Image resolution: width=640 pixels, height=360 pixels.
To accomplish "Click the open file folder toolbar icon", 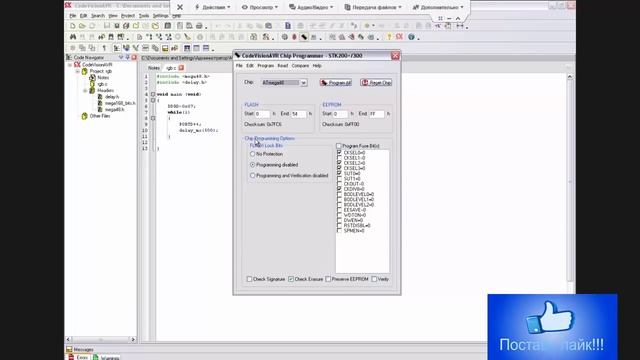I will pyautogui.click(x=82, y=26).
